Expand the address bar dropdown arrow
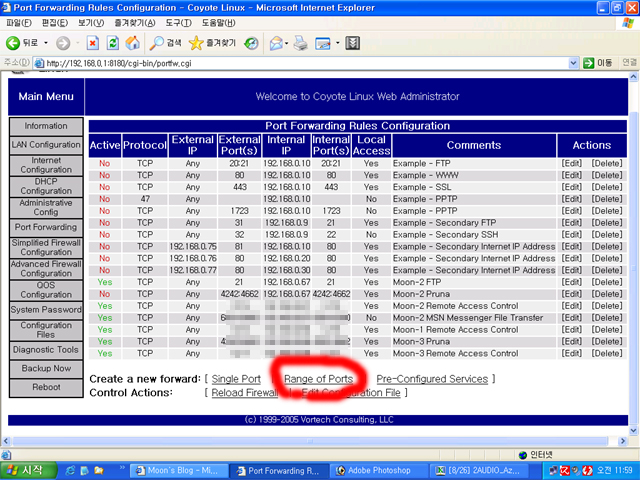This screenshot has width=640, height=480. 573,63
